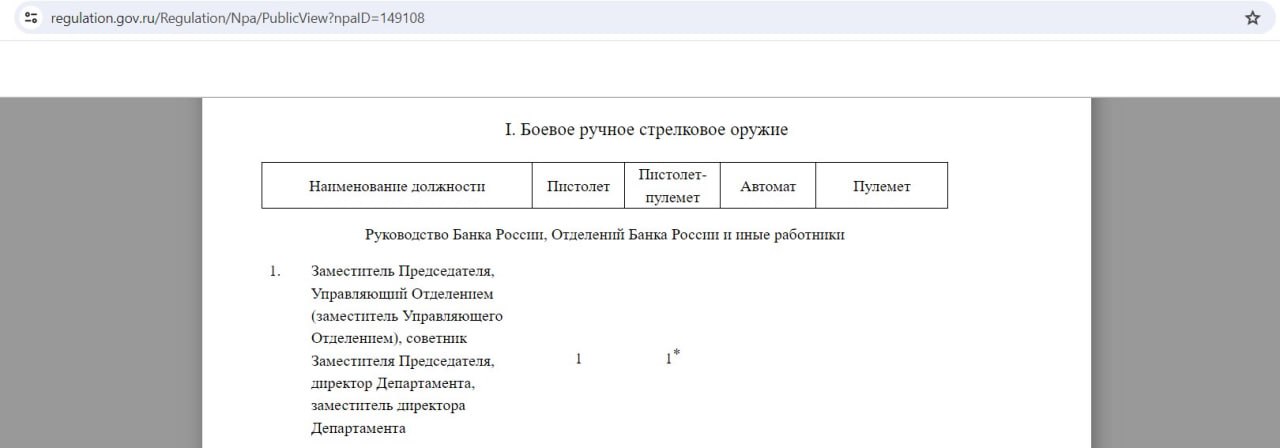Click the 'Пистолет' column header
The width and height of the screenshot is (1280, 448).
tap(578, 186)
